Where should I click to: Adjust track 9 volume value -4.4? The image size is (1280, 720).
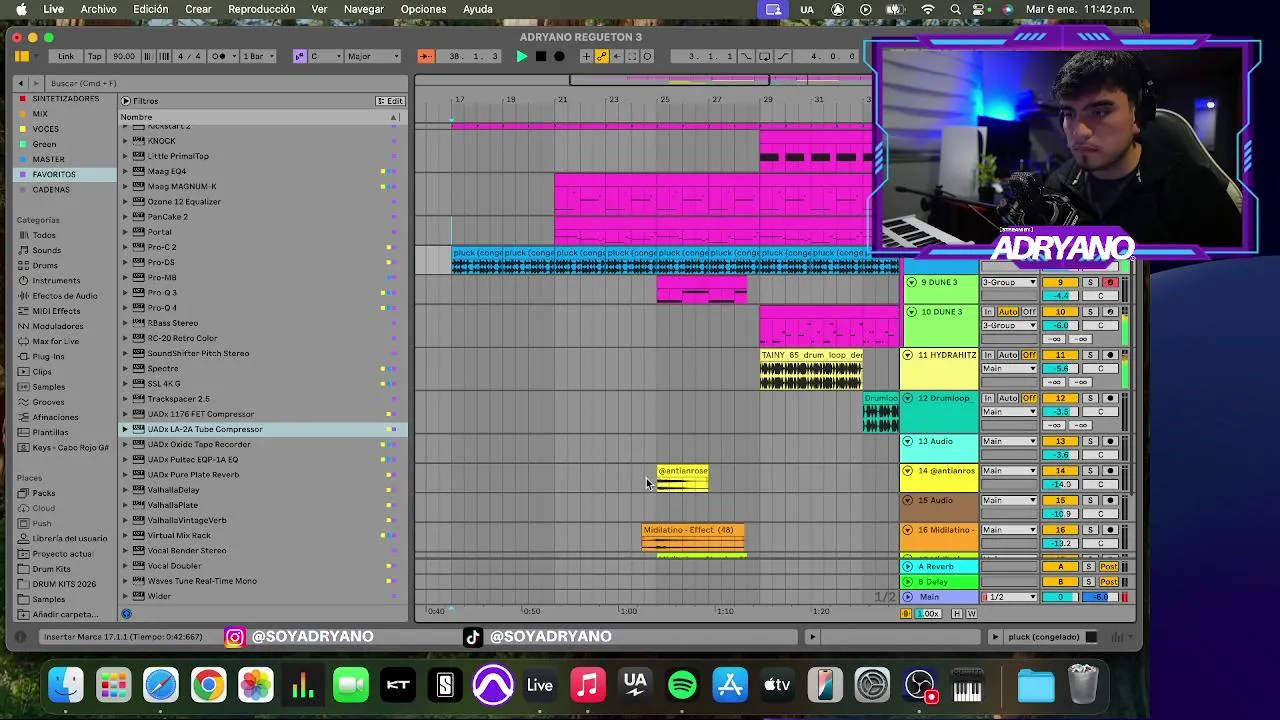click(1060, 296)
